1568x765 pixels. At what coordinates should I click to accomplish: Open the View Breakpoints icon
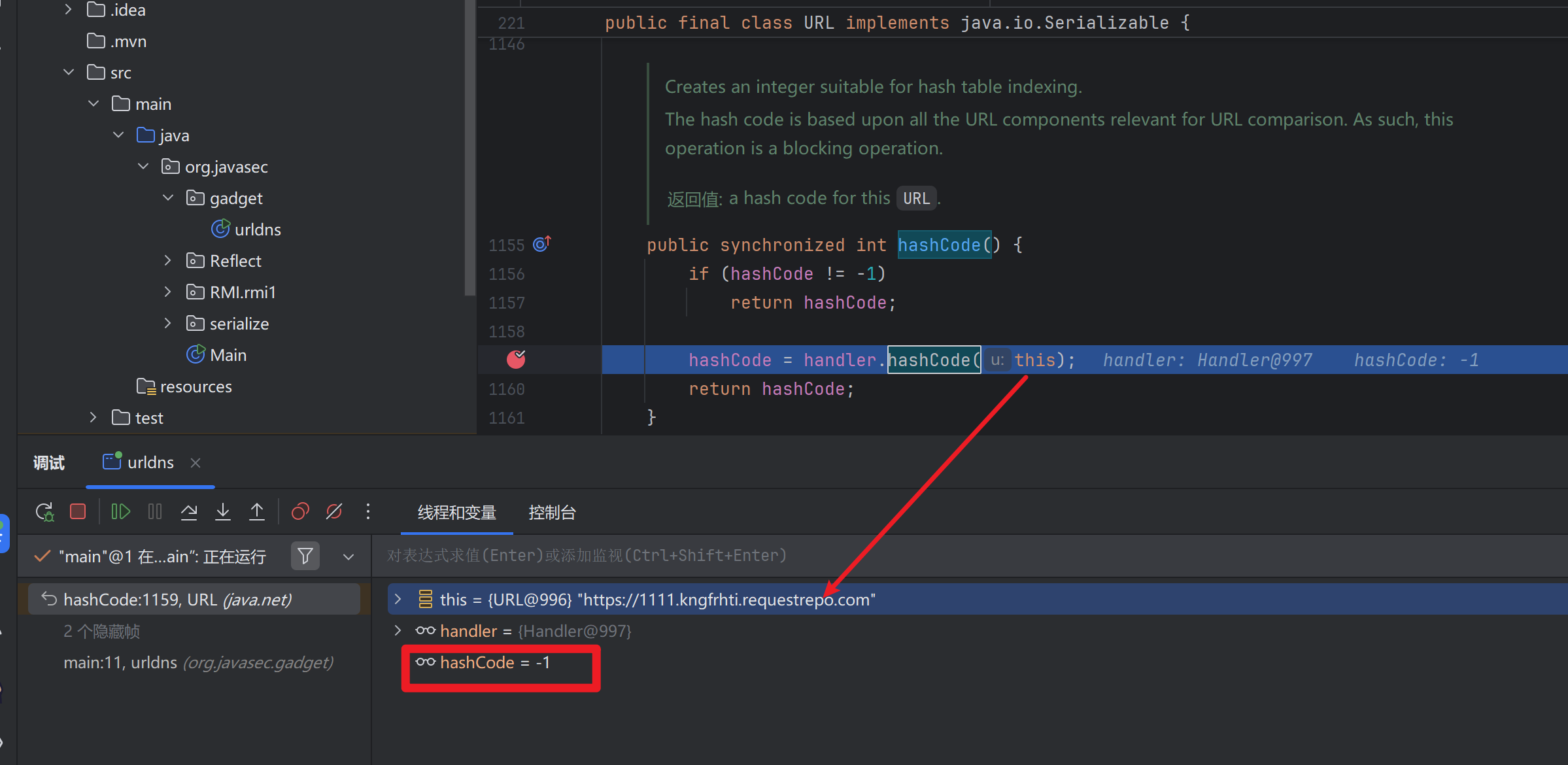pyautogui.click(x=300, y=512)
